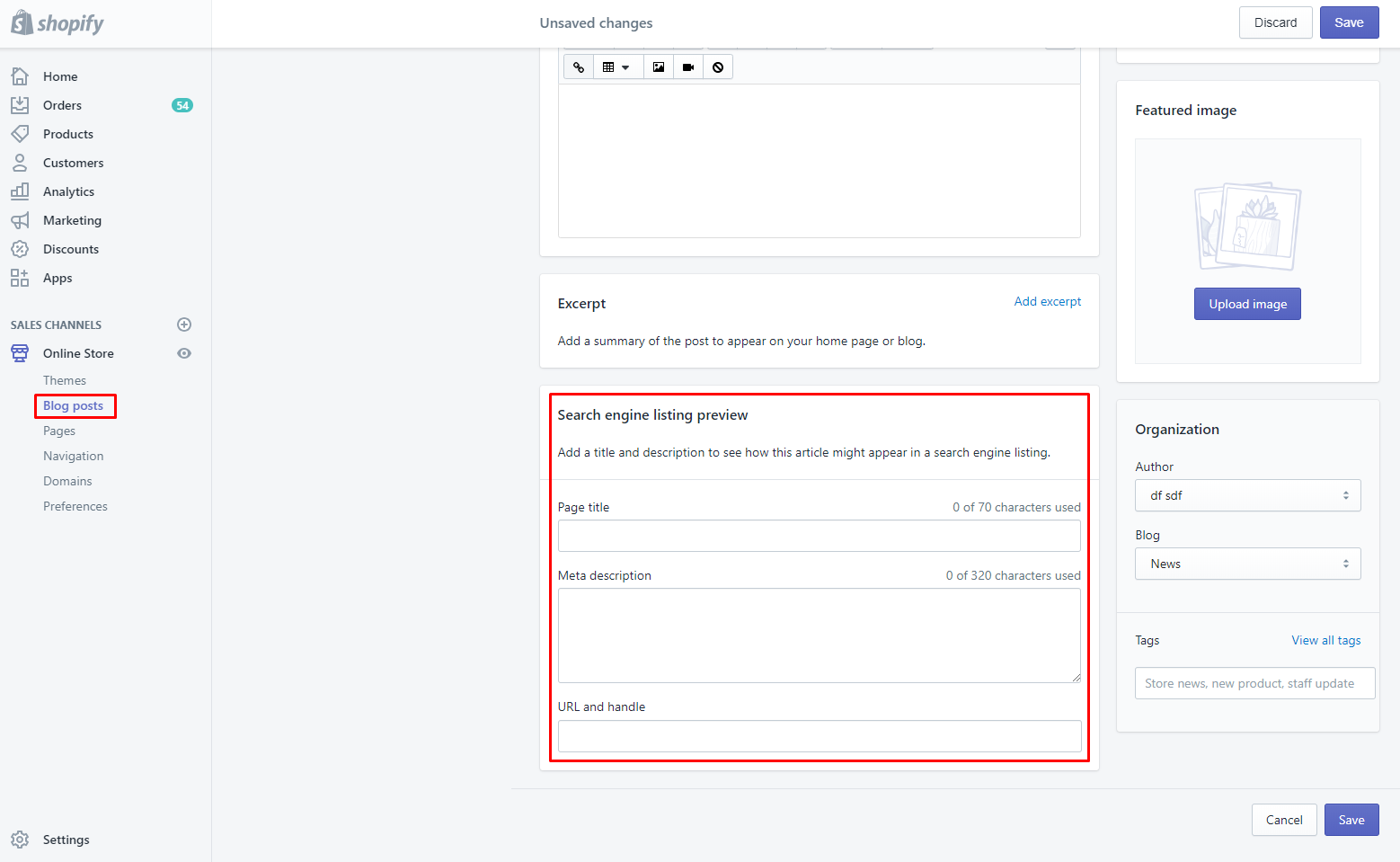This screenshot has width=1400, height=862.
Task: Insert image with editor image icon
Action: (659, 67)
